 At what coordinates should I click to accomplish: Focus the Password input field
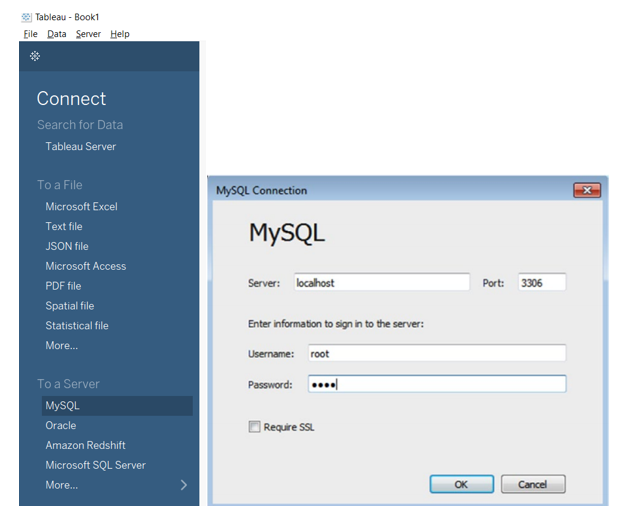(x=437, y=384)
